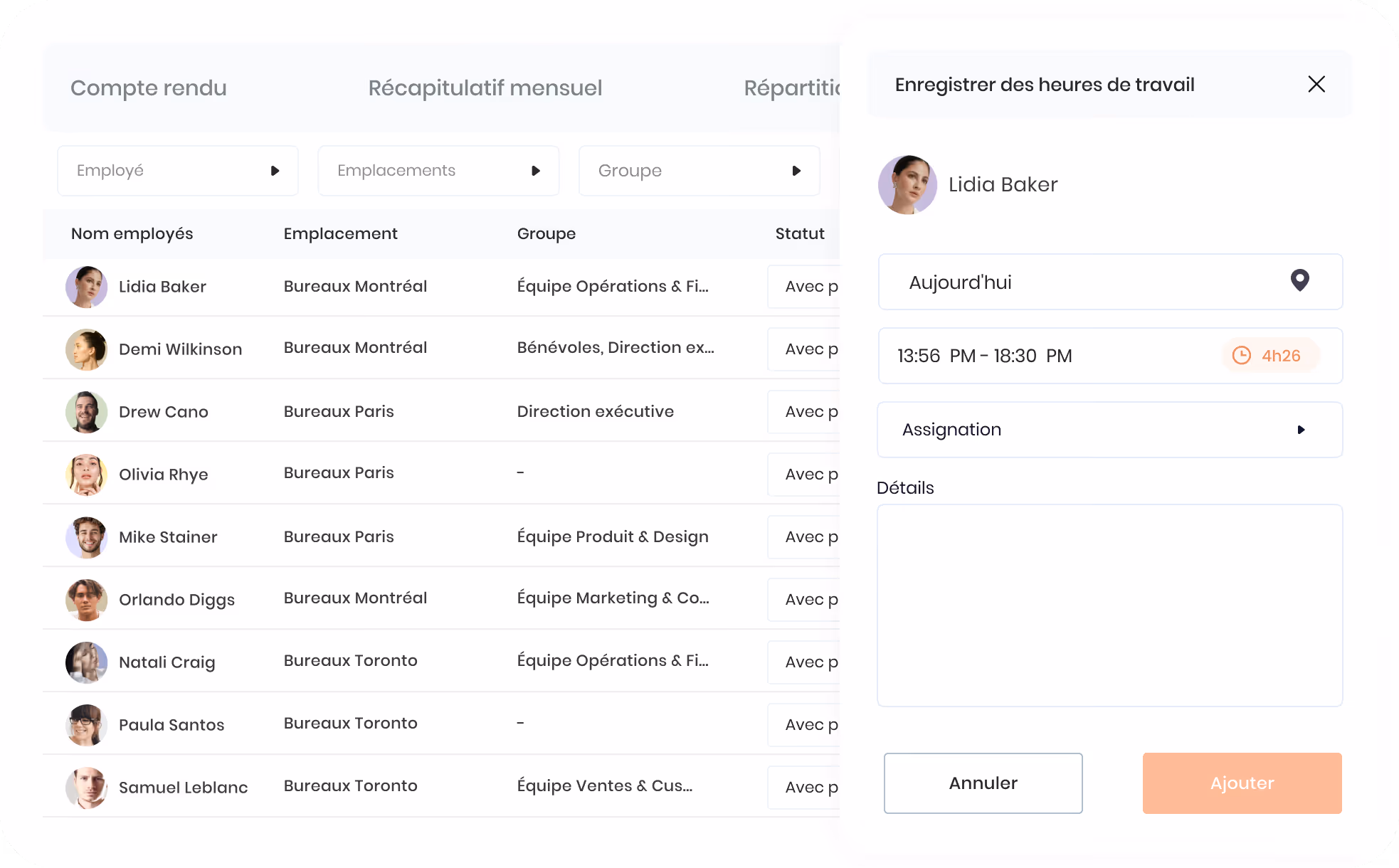Click the Annuler button
The width and height of the screenshot is (1399, 868).
(x=983, y=783)
